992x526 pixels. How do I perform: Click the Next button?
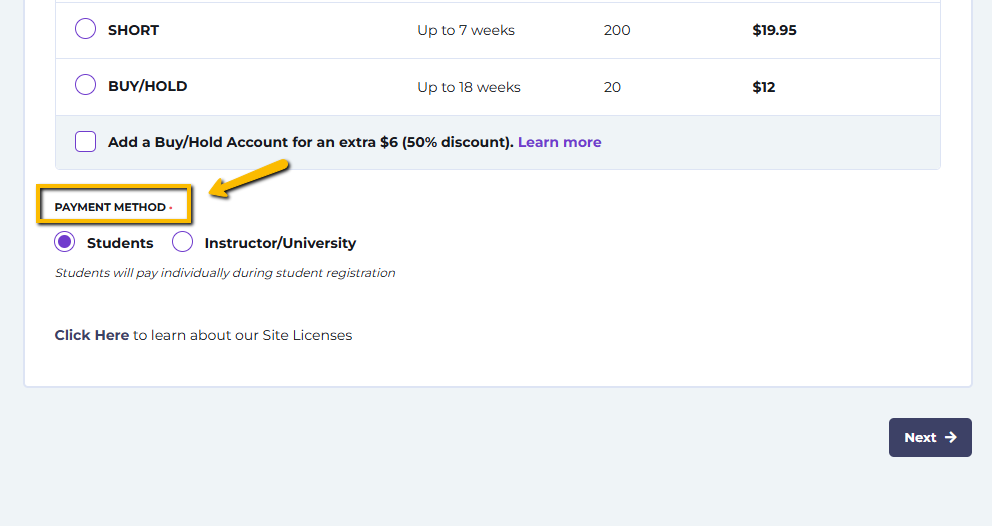[x=930, y=437]
